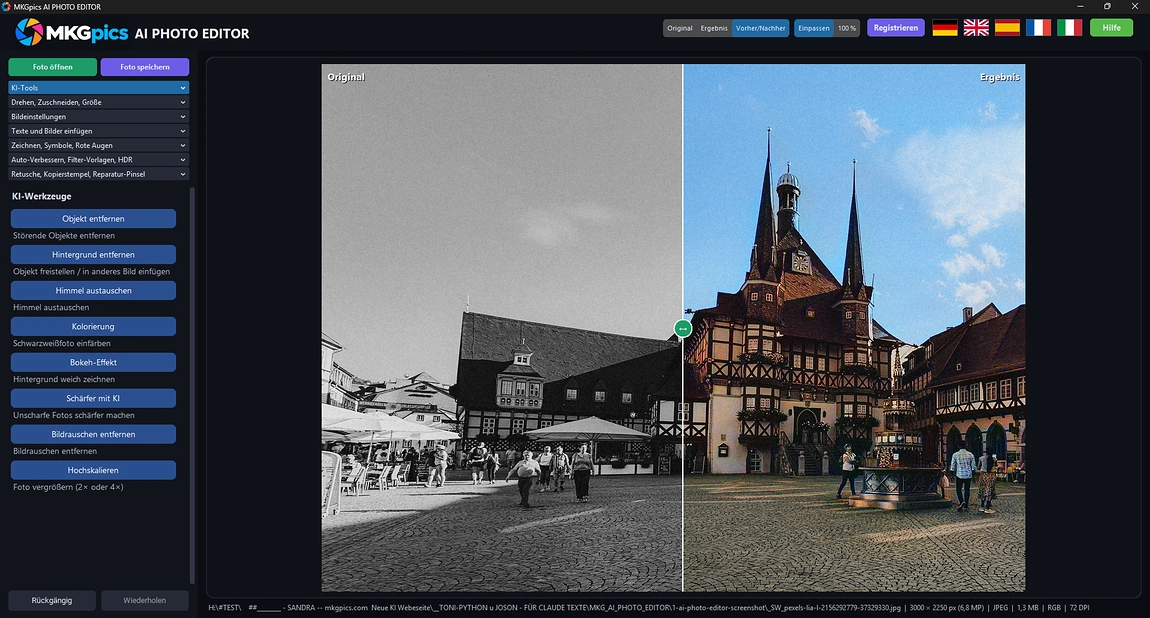1150x618 pixels.
Task: Pick the French flag language option
Action: pos(1039,28)
